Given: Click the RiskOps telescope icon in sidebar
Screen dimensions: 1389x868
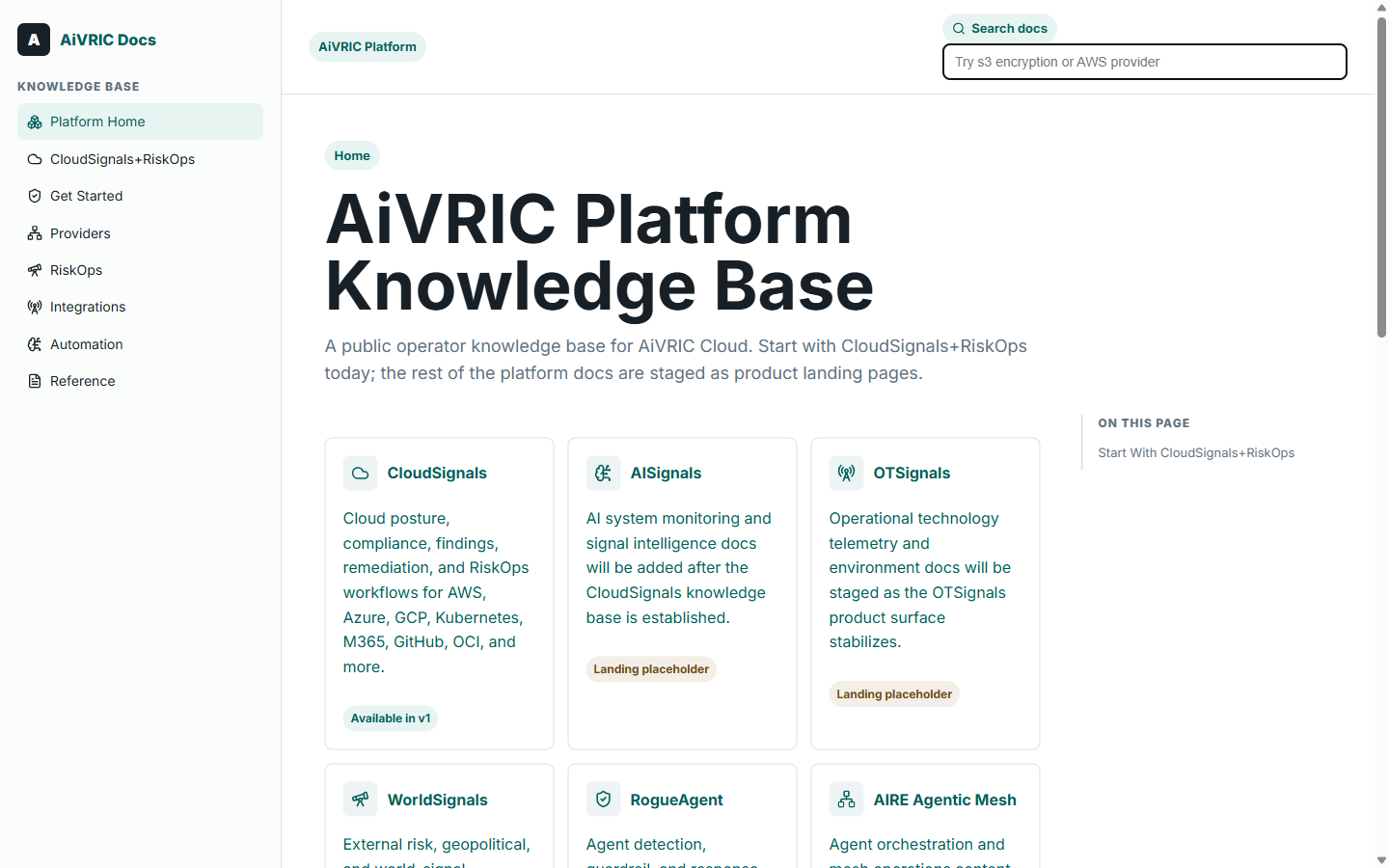Looking at the screenshot, I should click(35, 270).
